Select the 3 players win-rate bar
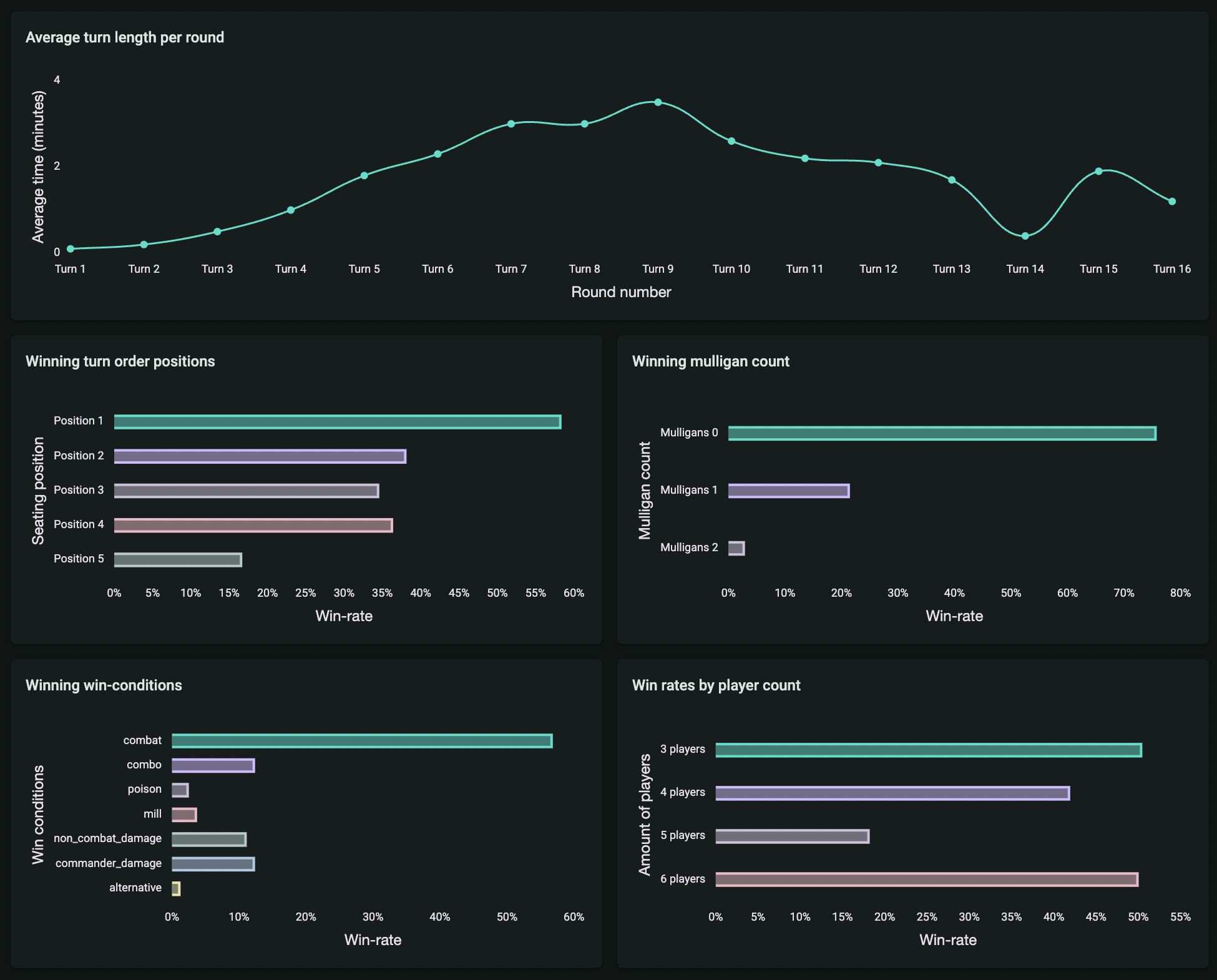 click(928, 750)
